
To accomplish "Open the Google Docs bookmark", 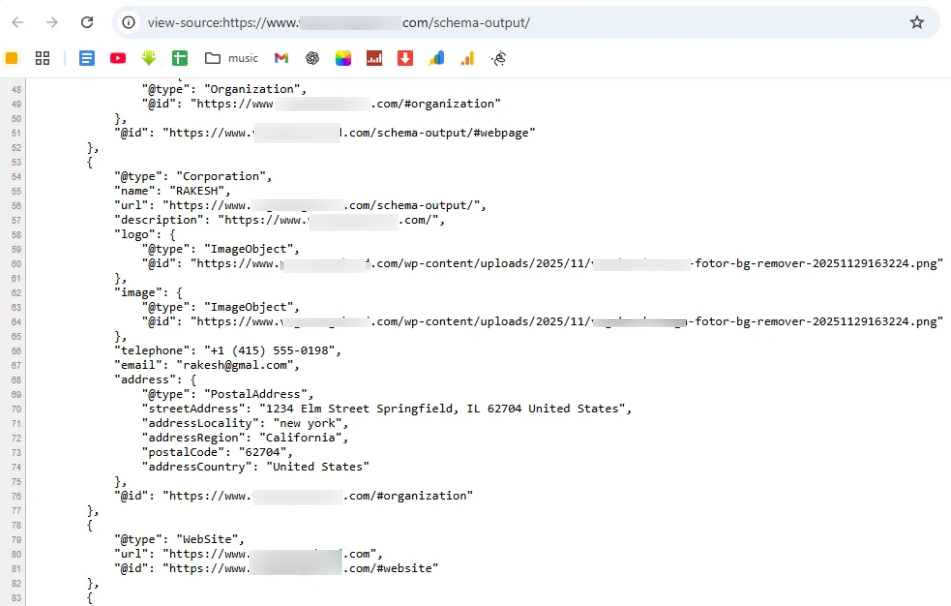I will 85,58.
